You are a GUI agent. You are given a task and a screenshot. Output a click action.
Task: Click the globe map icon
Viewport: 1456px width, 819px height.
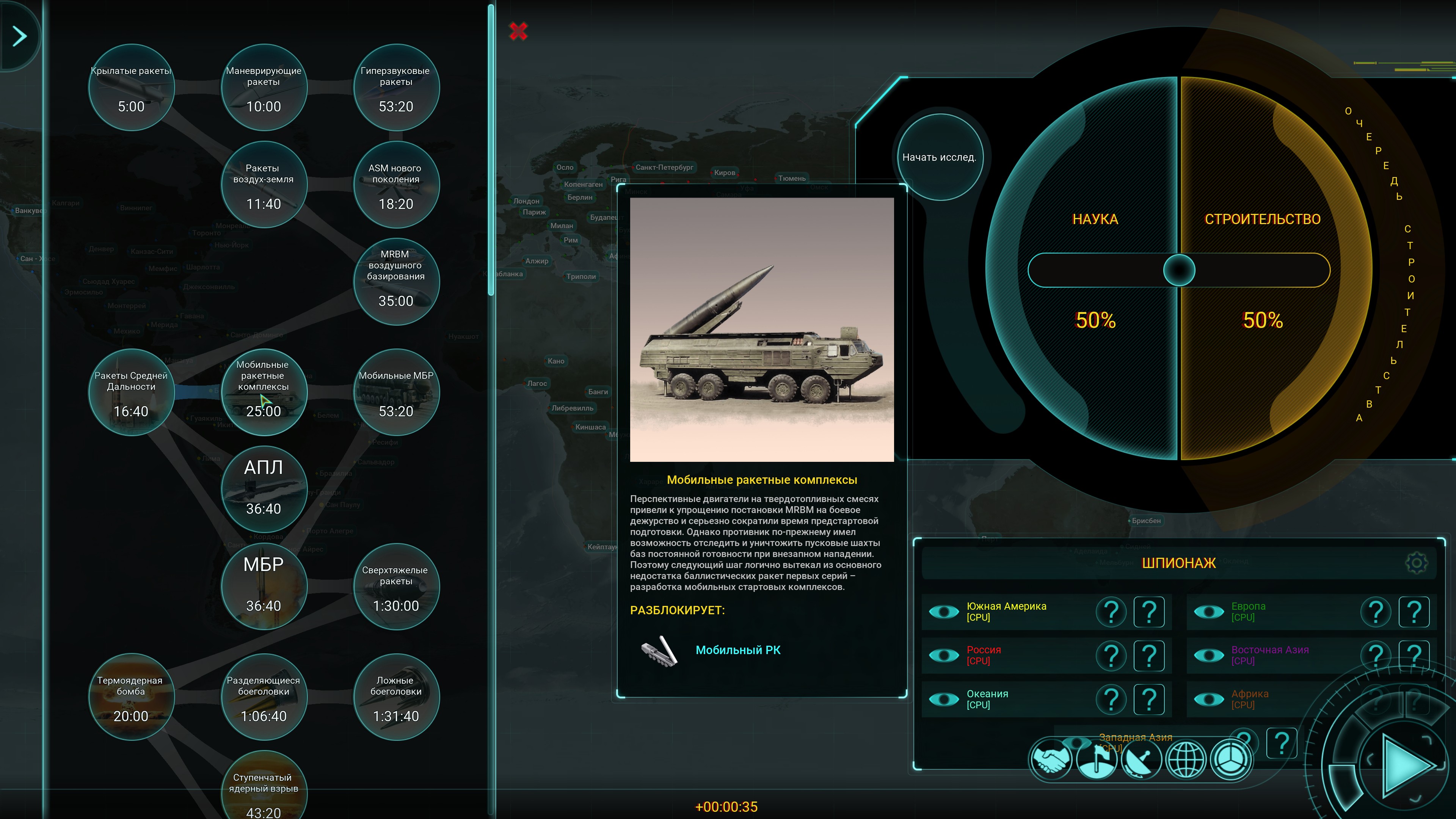(1186, 759)
